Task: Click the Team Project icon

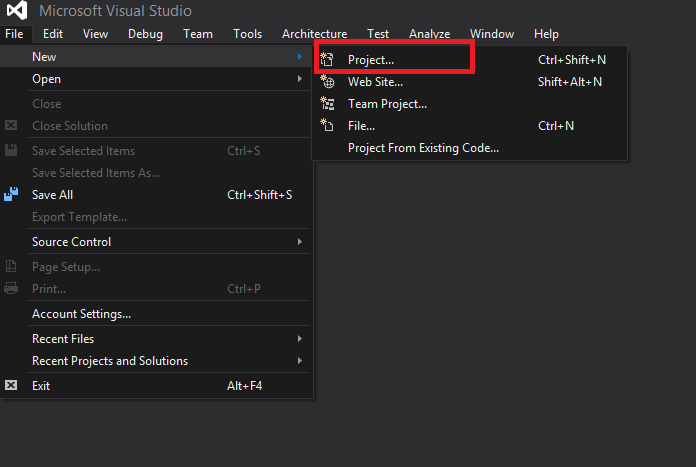Action: click(327, 103)
